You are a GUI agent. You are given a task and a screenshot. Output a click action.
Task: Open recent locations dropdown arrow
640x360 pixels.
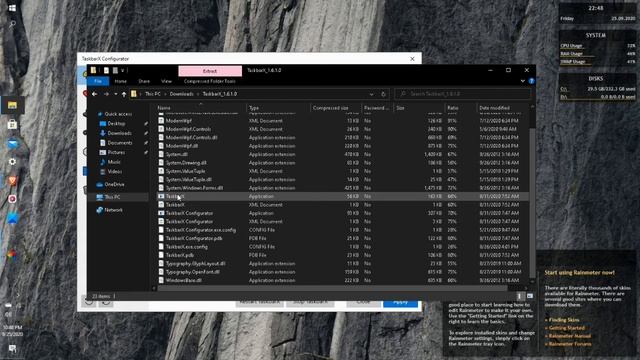(x=116, y=94)
